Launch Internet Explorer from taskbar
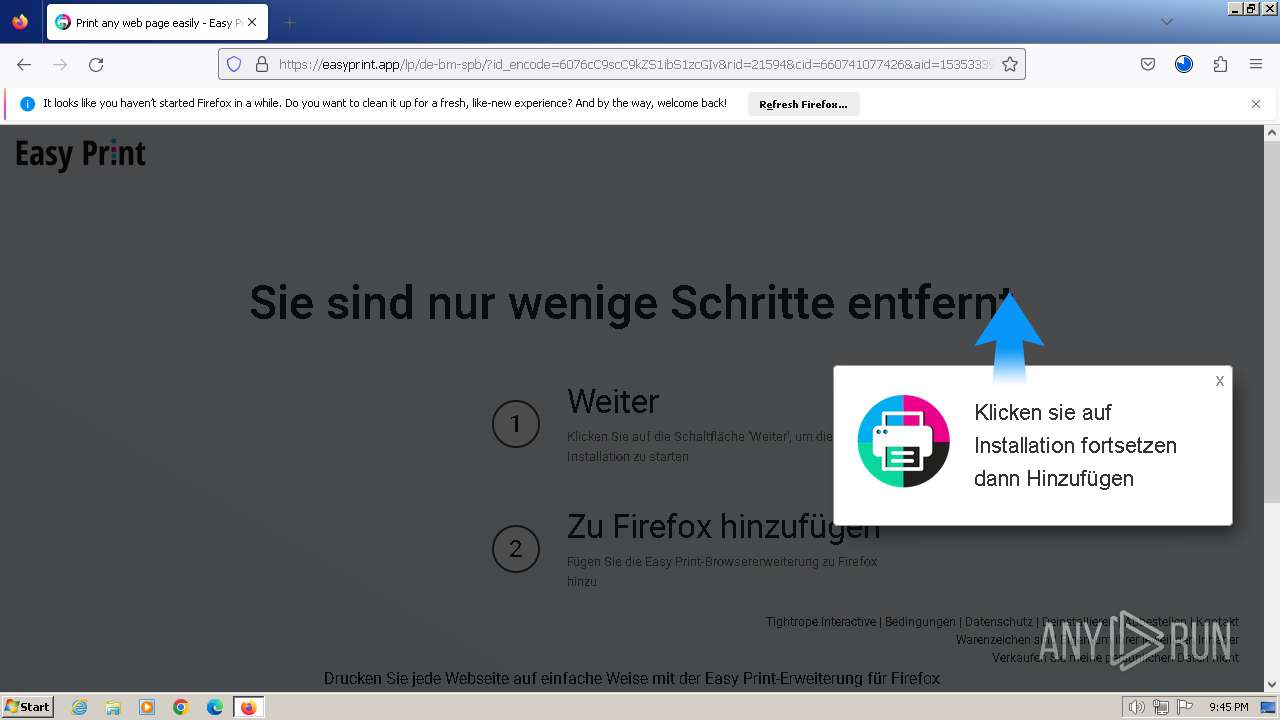 [x=79, y=707]
